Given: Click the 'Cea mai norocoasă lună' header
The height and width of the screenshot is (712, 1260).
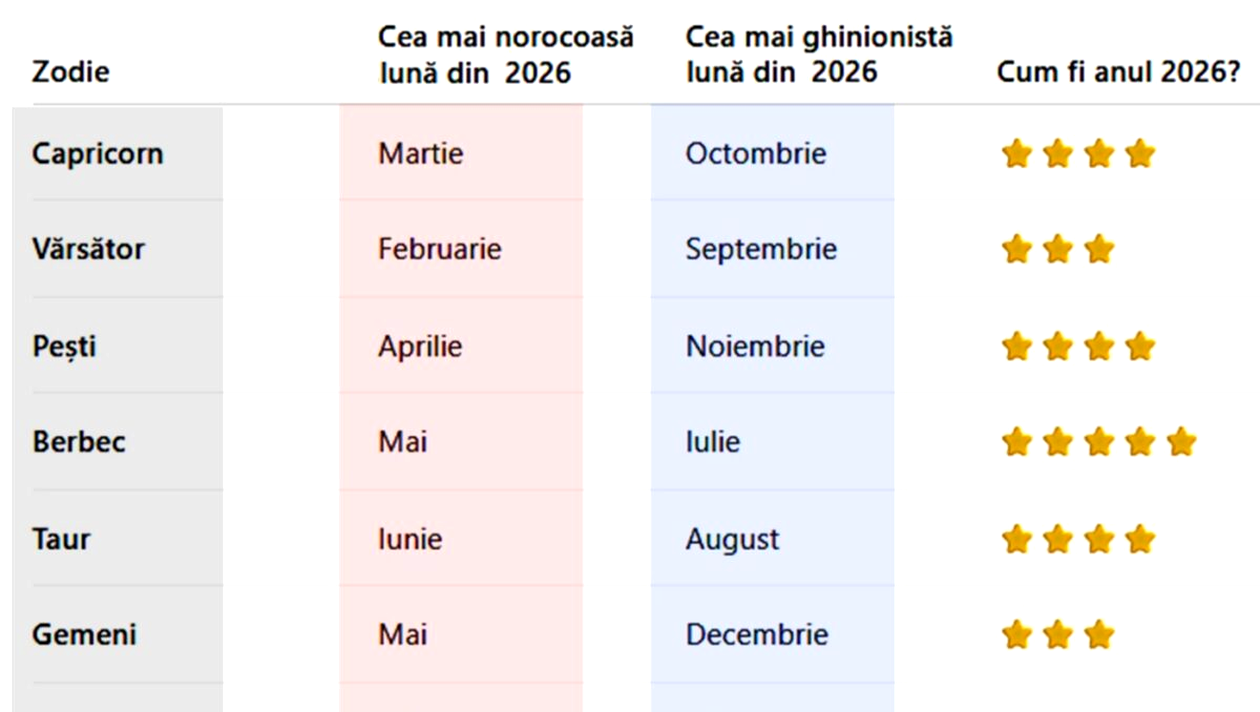Looking at the screenshot, I should pos(505,55).
